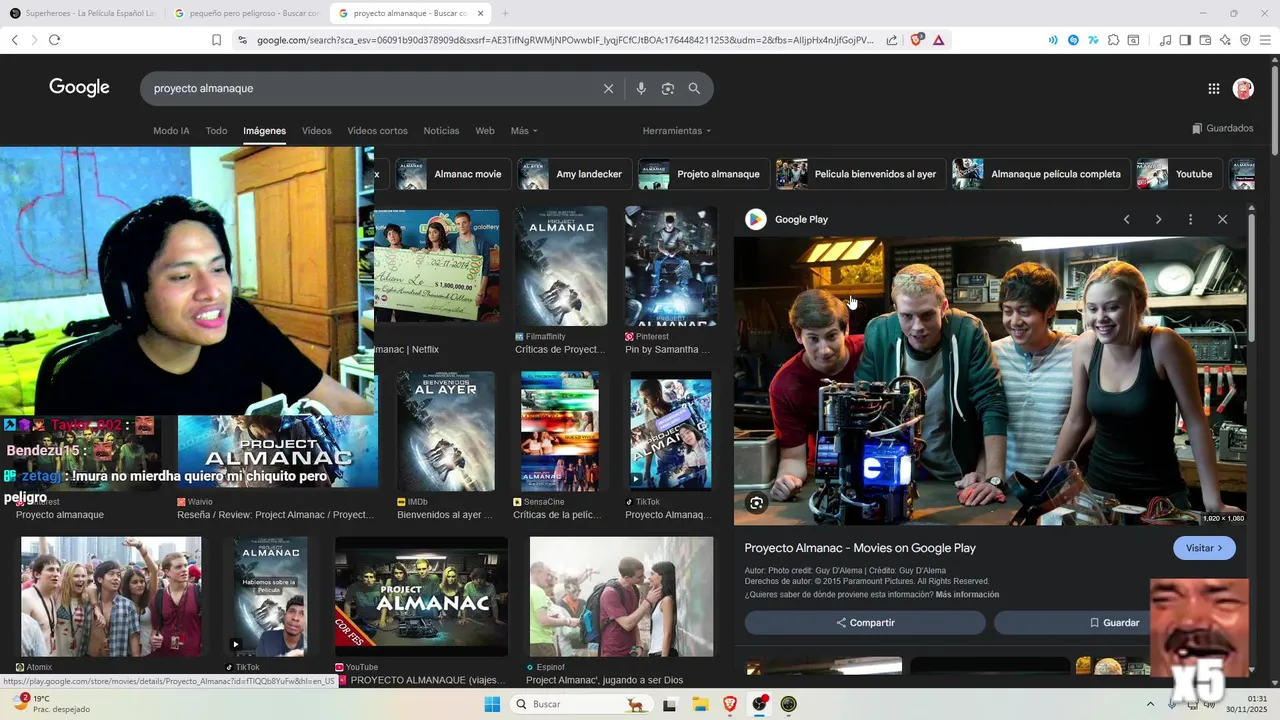Open Google Lens image search
Viewport: 1280px width, 720px height.
click(668, 89)
